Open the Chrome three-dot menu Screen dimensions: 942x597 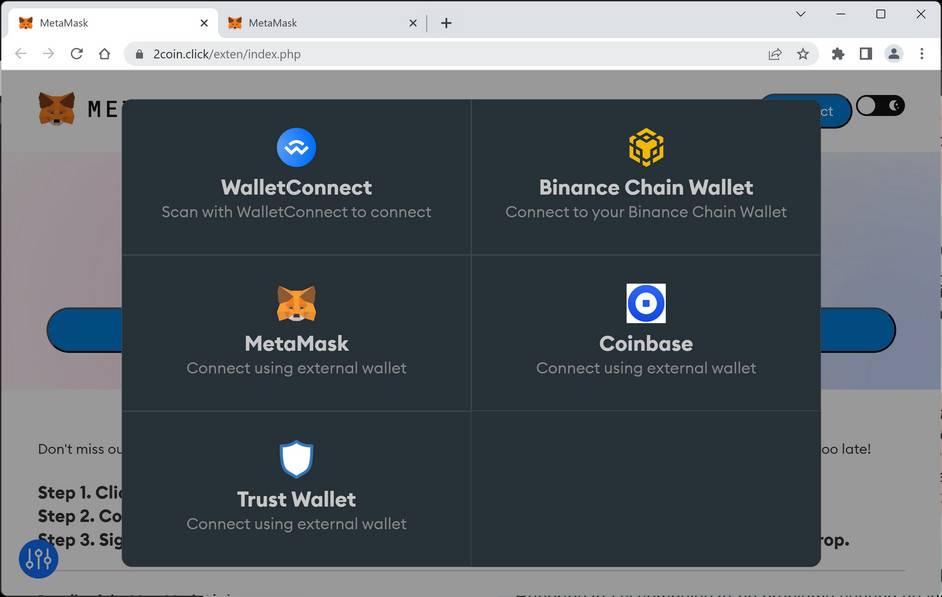[922, 54]
